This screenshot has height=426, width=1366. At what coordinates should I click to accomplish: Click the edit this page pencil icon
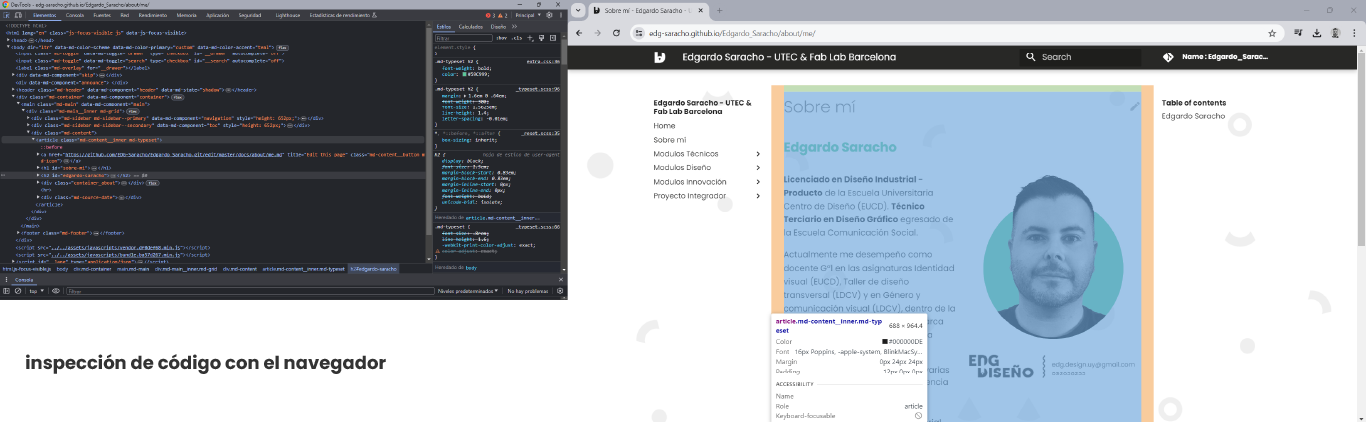1134,104
